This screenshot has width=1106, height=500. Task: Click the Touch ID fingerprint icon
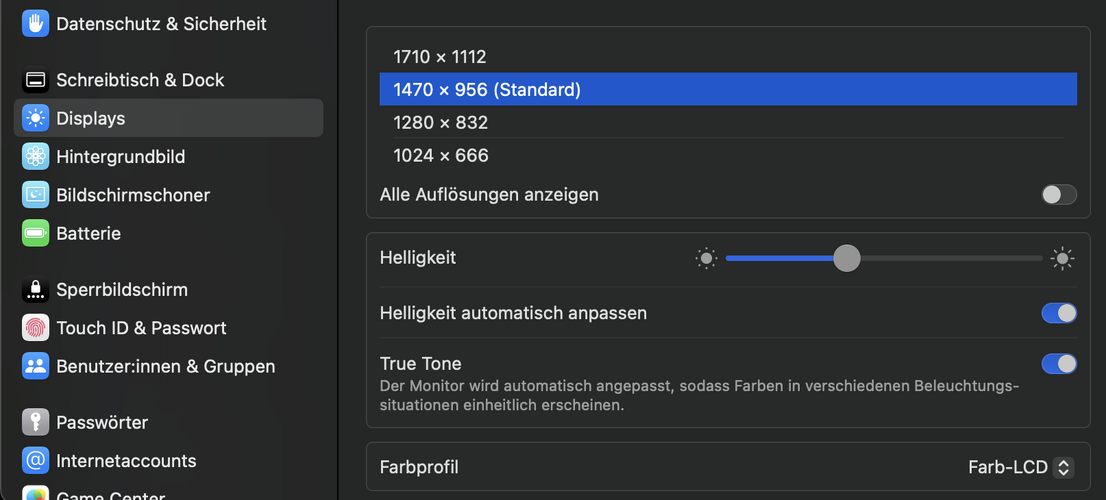pyautogui.click(x=35, y=327)
